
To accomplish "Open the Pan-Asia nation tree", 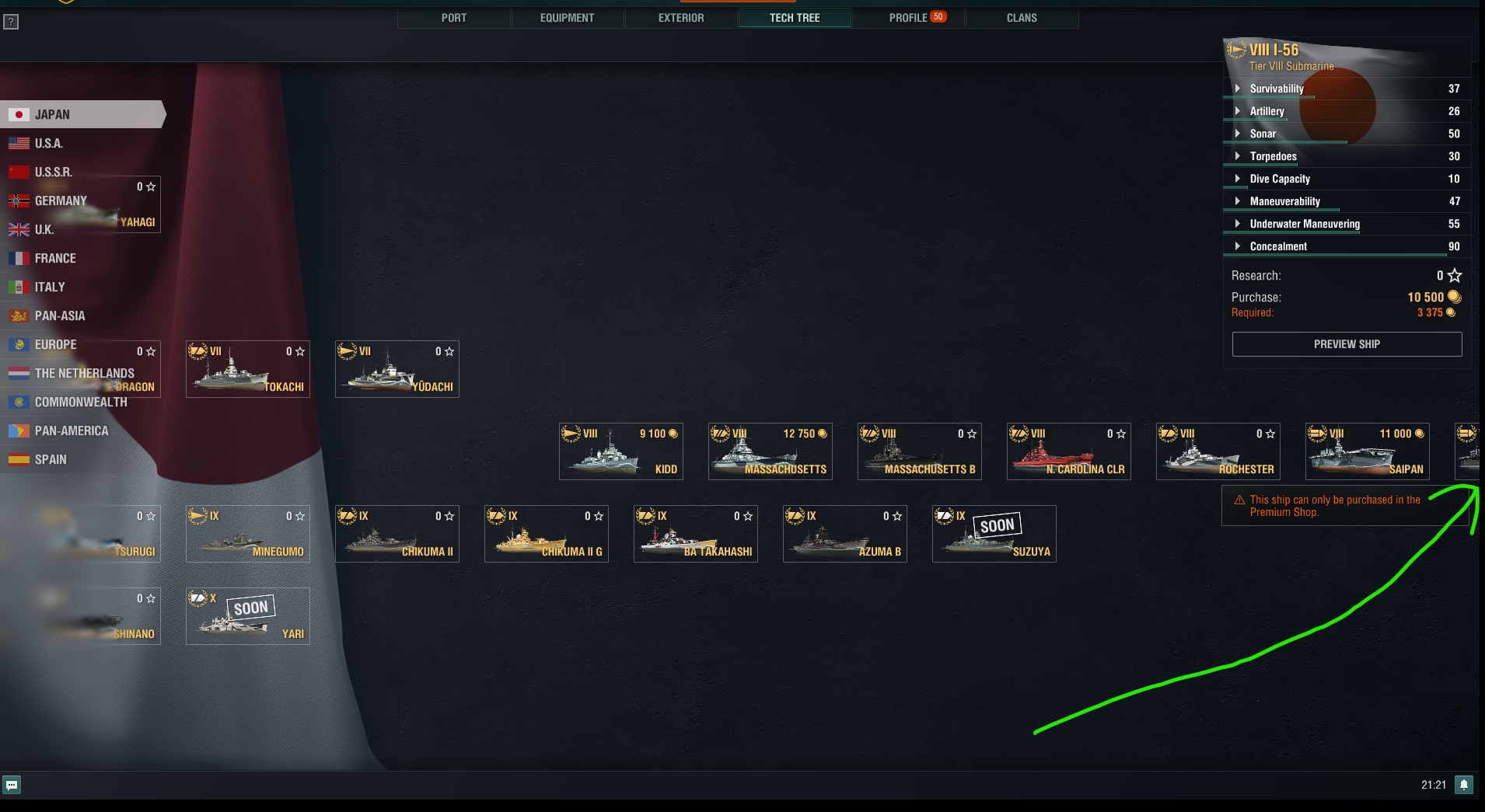I will pos(19,315).
